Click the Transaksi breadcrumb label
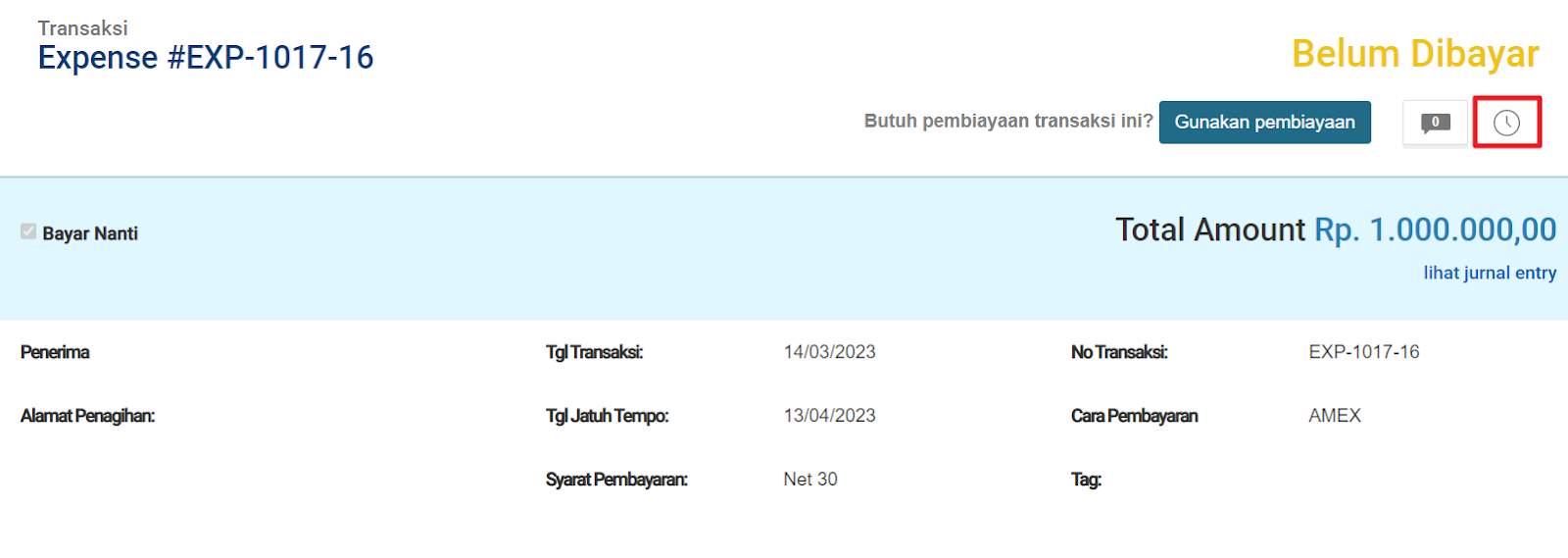 click(x=83, y=28)
